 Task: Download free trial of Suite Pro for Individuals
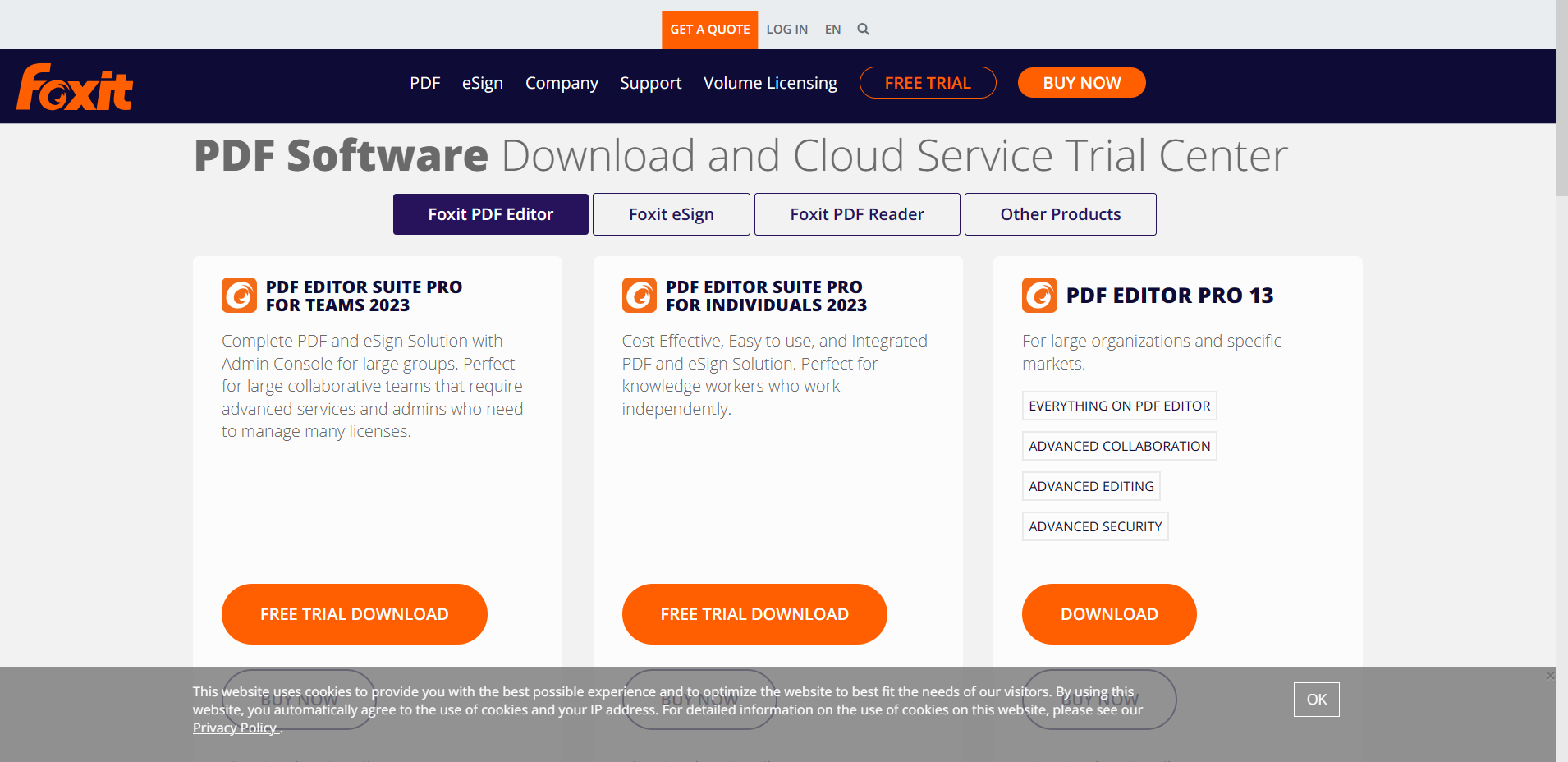tap(754, 614)
